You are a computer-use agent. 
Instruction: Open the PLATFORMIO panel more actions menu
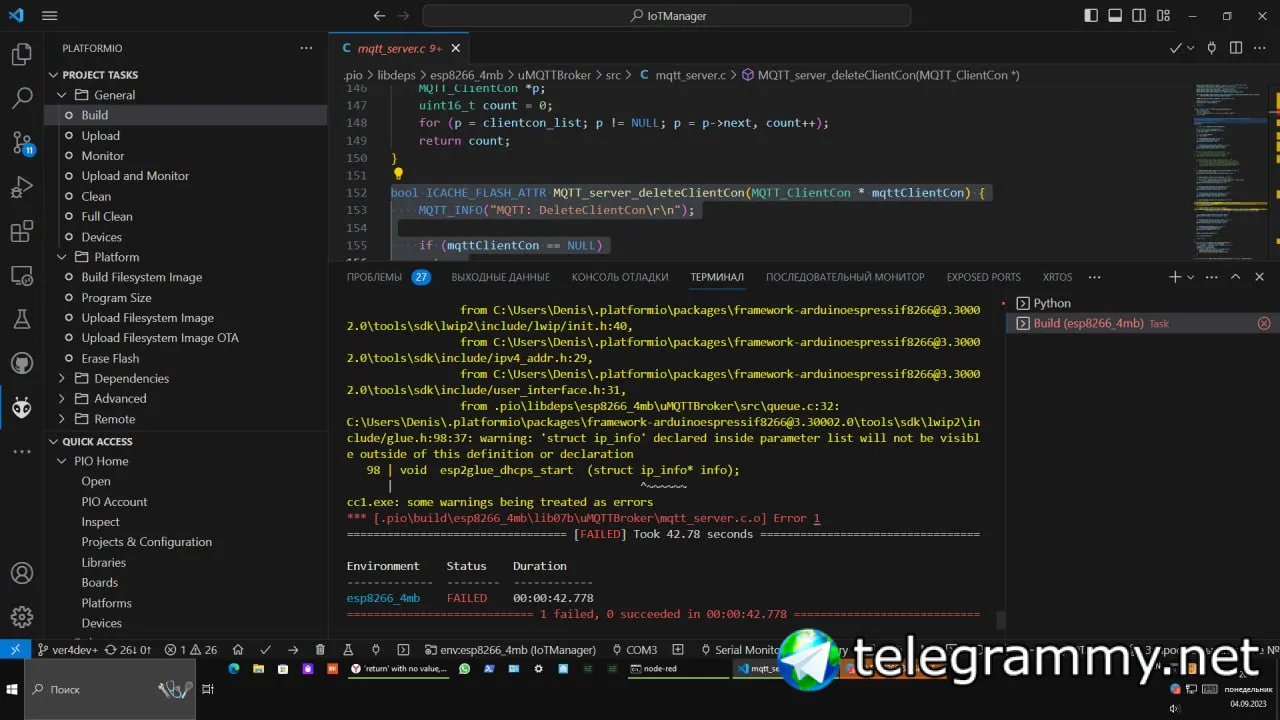pyautogui.click(x=306, y=48)
